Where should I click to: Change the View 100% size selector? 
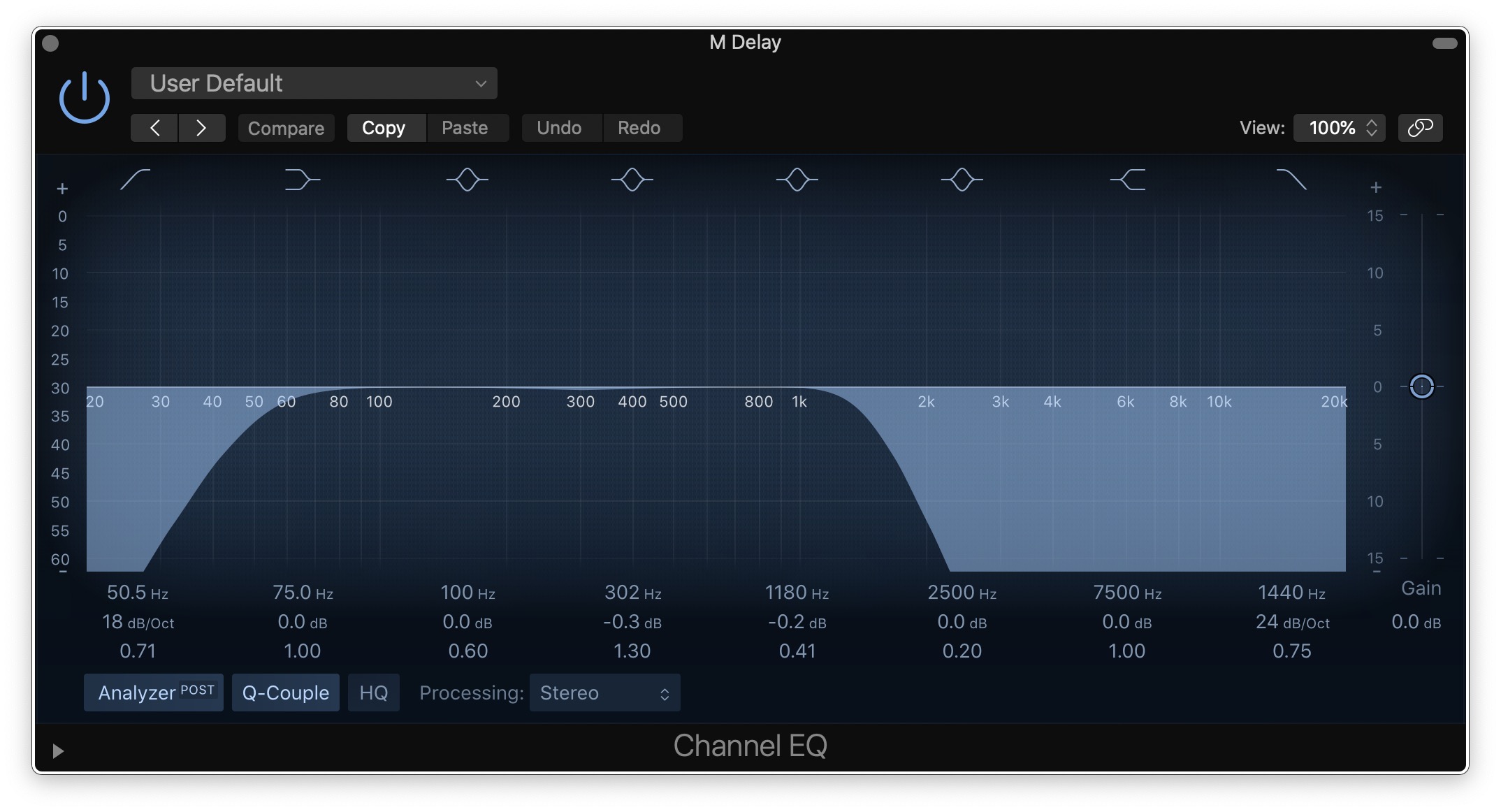(x=1338, y=128)
